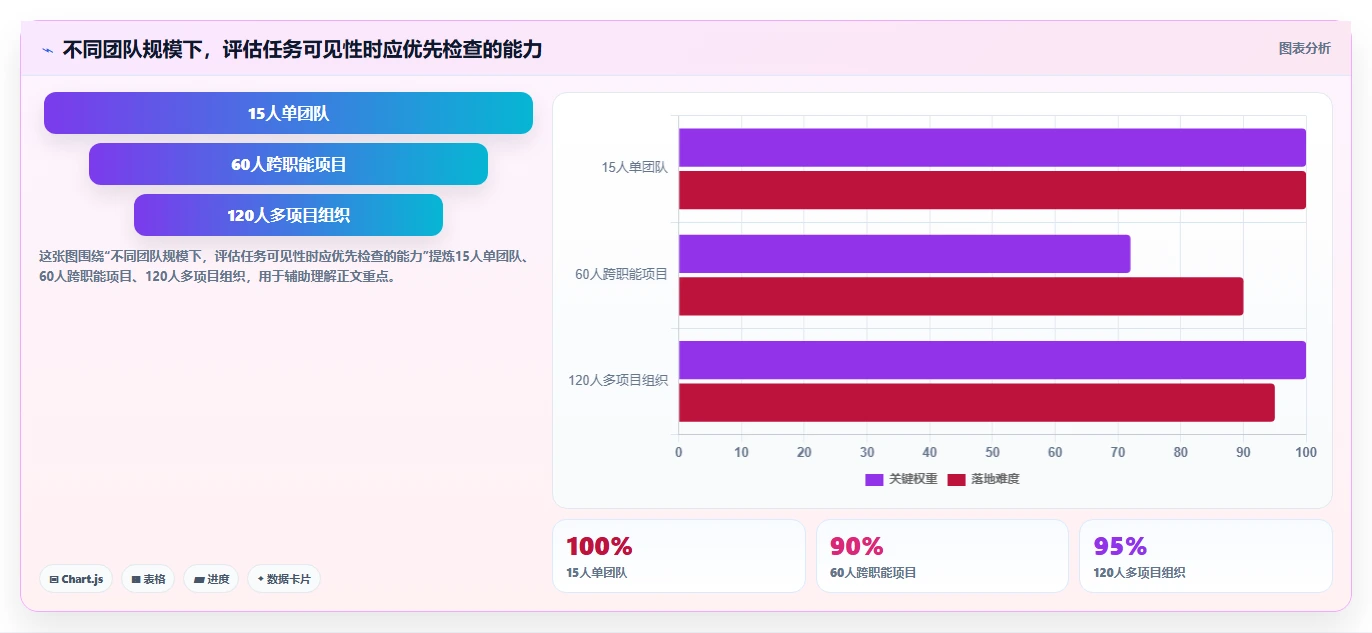Click the 图表分析 label
This screenshot has height=633, width=1372.
1304,48
